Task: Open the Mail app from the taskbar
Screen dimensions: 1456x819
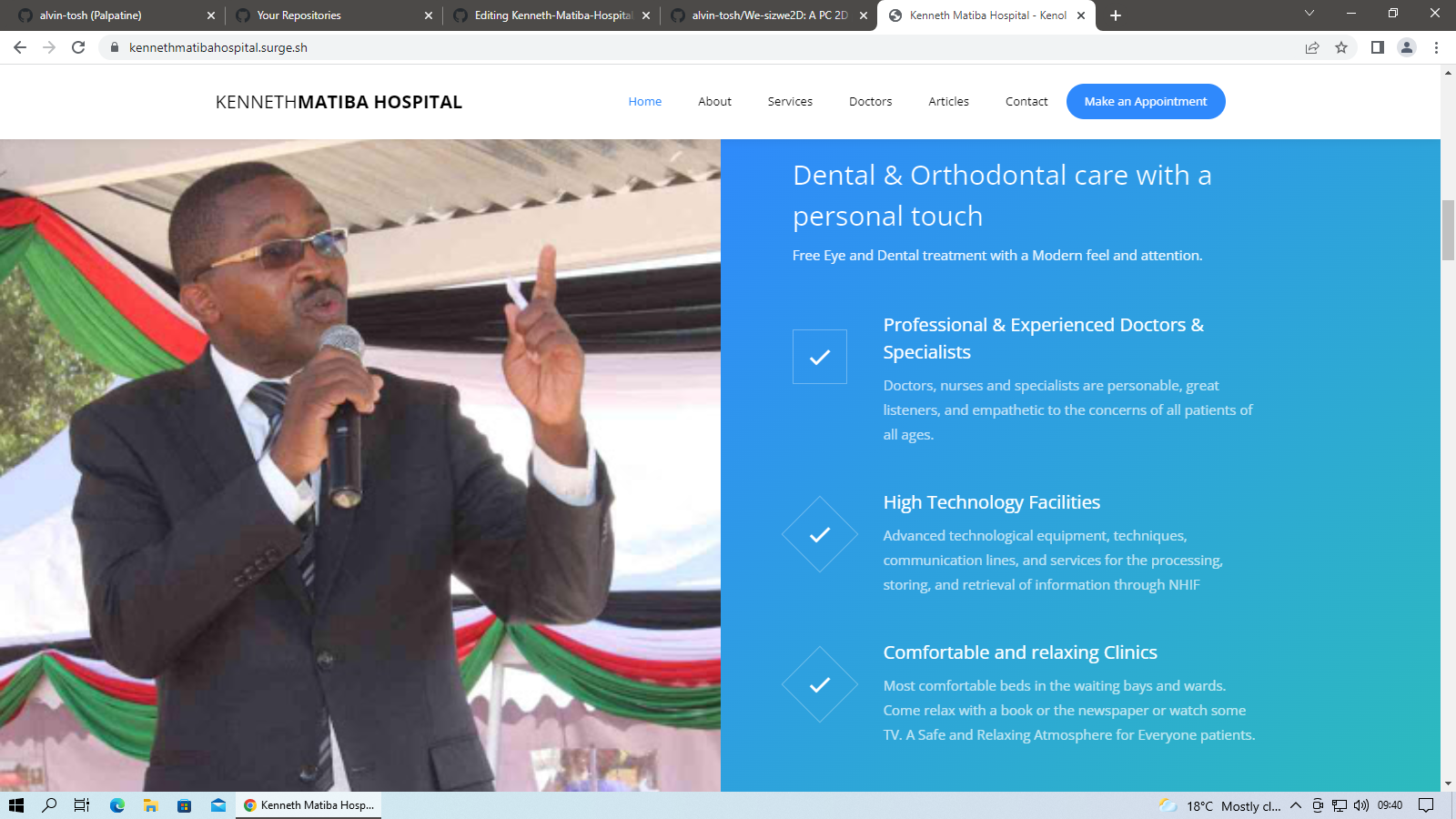Action: [x=218, y=805]
